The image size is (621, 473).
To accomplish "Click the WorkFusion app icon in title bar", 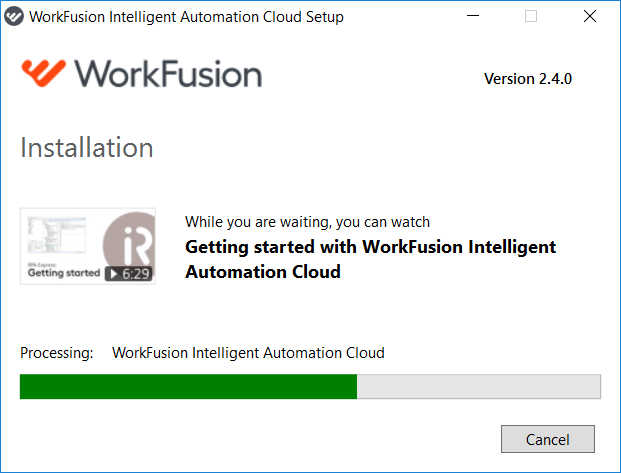I will coord(14,17).
